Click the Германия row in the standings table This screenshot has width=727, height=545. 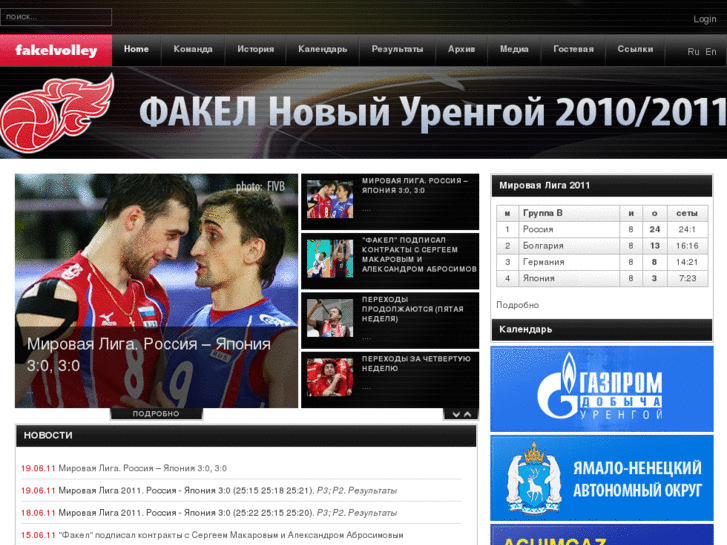point(602,262)
